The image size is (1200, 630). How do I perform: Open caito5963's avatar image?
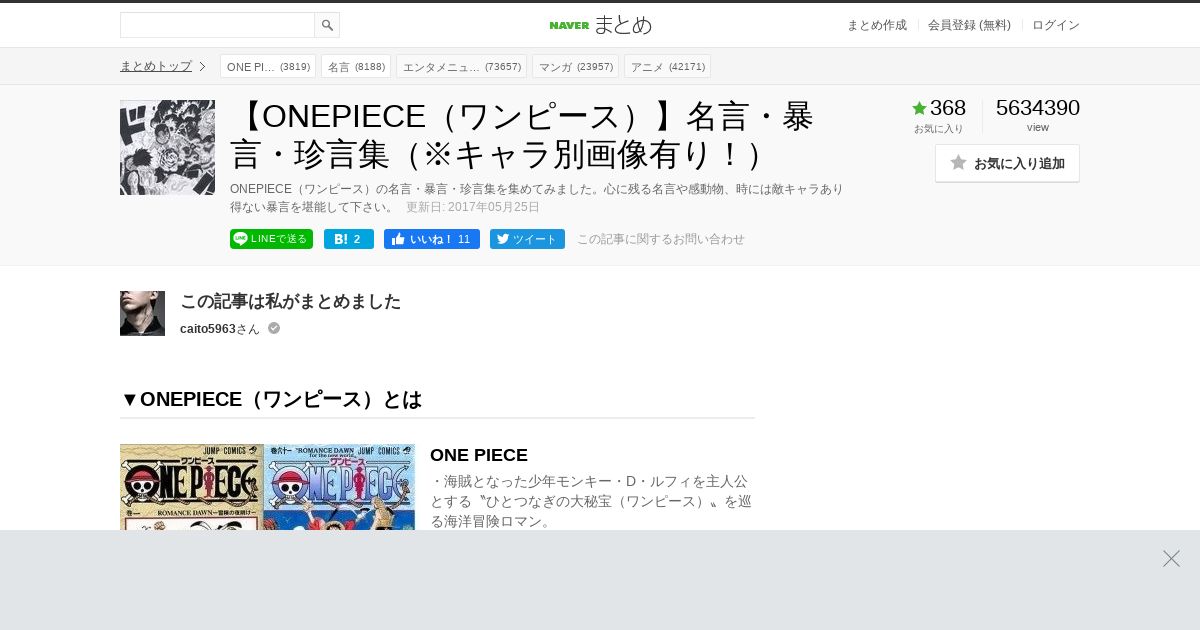pos(142,313)
